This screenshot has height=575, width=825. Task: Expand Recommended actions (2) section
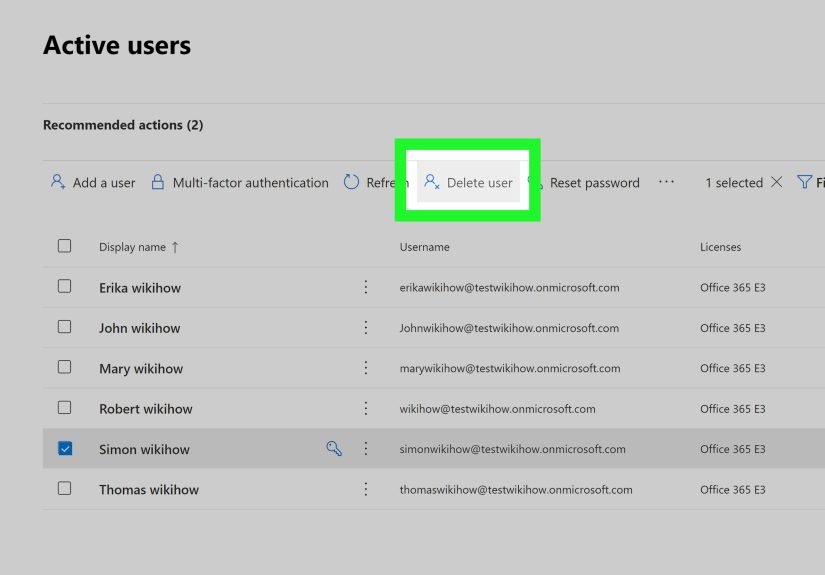tap(123, 125)
